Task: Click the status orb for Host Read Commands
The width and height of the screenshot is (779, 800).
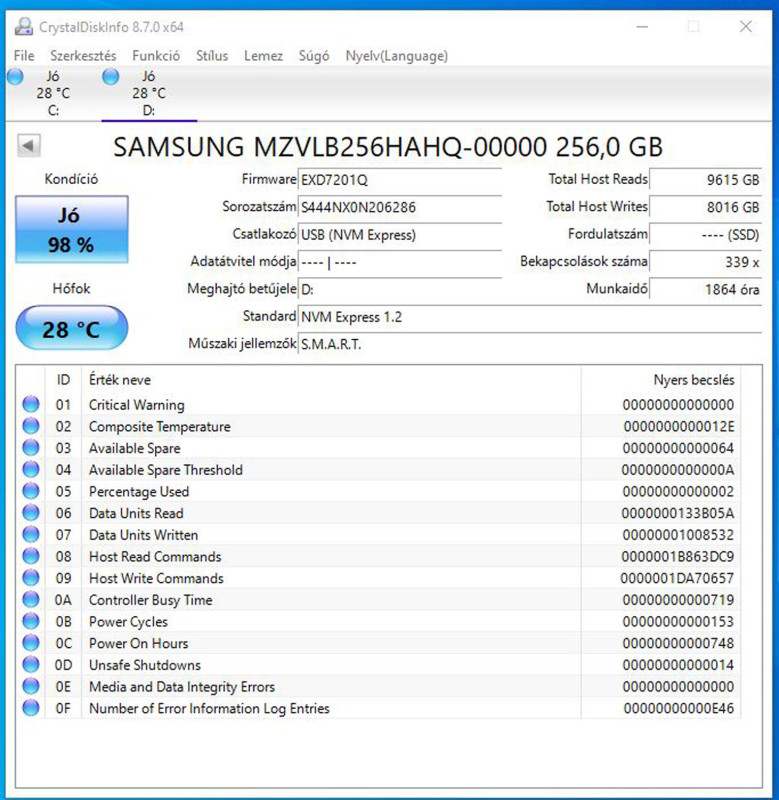Action: click(31, 556)
